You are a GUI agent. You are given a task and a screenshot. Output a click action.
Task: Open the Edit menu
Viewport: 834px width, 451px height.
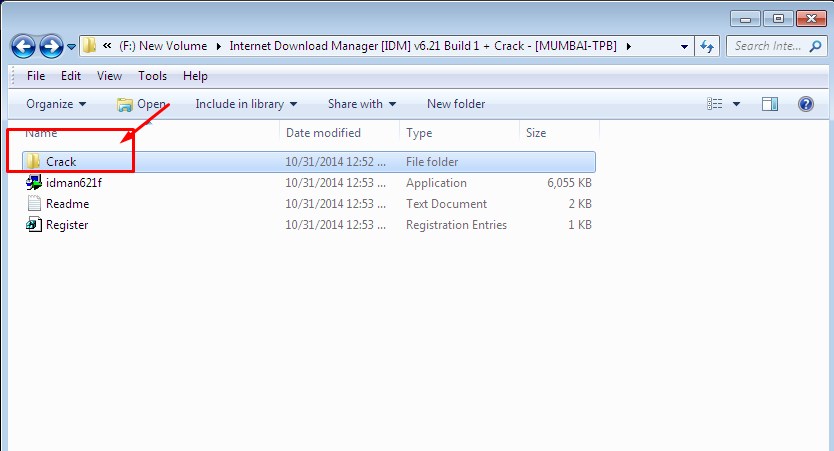click(x=71, y=76)
